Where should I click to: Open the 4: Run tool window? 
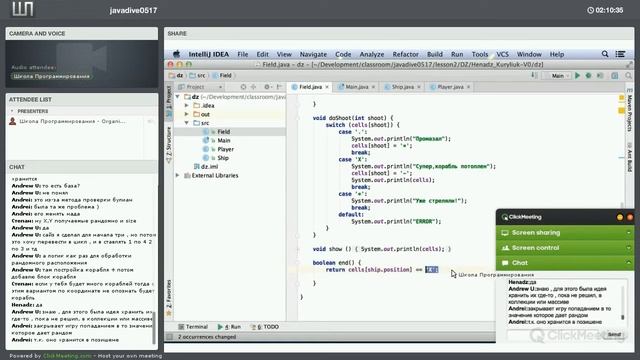pos(229,327)
